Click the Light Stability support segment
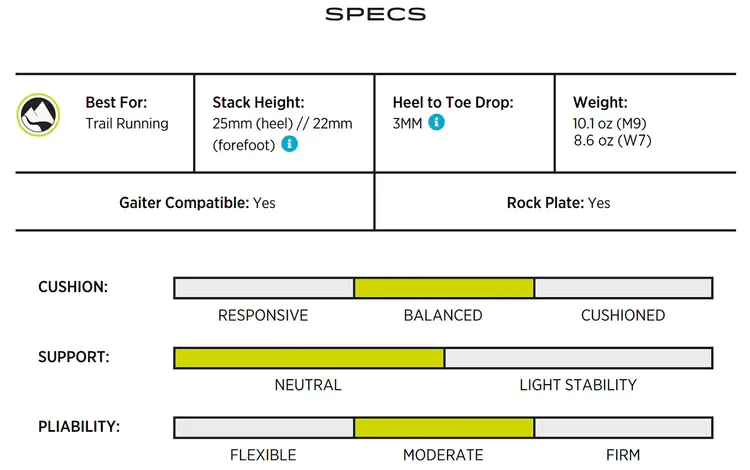The width and height of the screenshot is (750, 470). [578, 358]
